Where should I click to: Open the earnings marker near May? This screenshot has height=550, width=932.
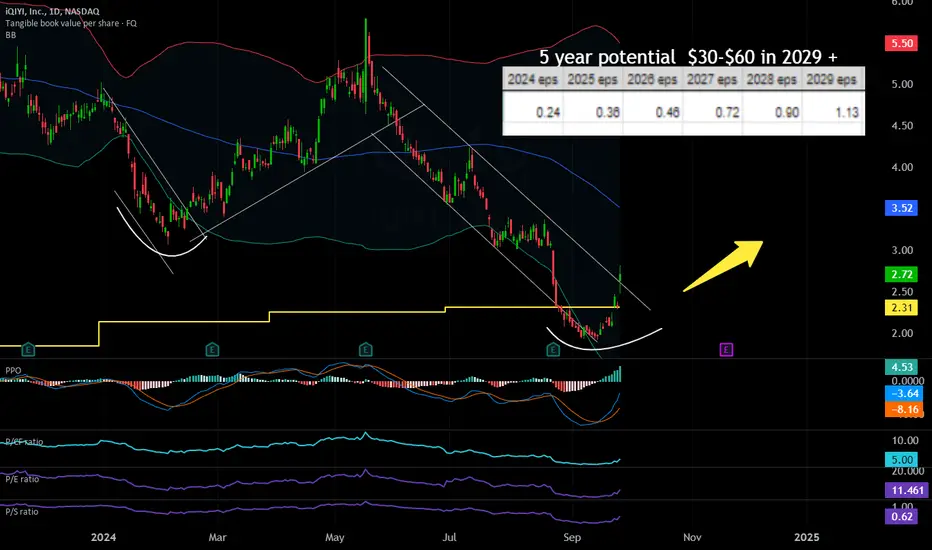coord(366,350)
